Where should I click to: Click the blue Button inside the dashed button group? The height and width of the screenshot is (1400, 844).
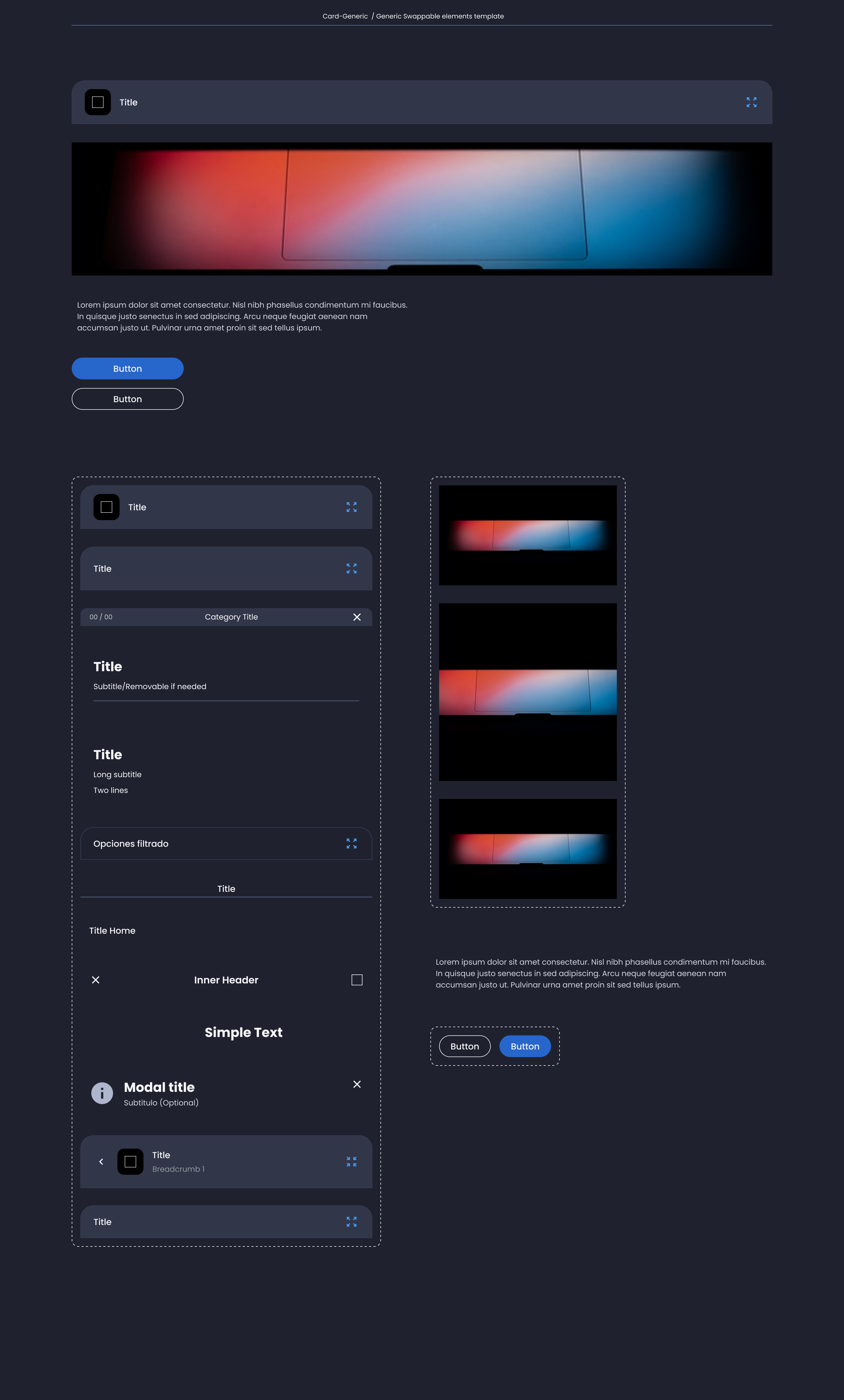pos(525,1046)
